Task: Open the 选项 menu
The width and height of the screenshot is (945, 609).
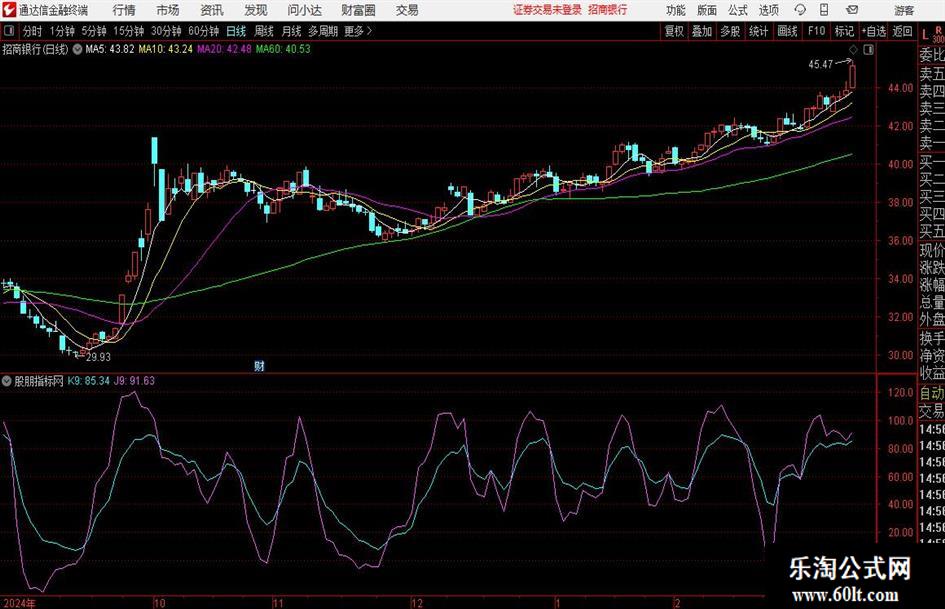Action: (x=768, y=10)
